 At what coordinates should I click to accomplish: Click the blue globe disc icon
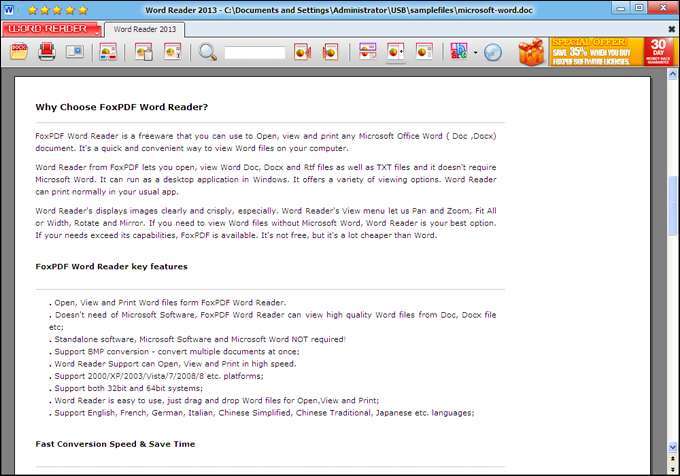point(493,52)
